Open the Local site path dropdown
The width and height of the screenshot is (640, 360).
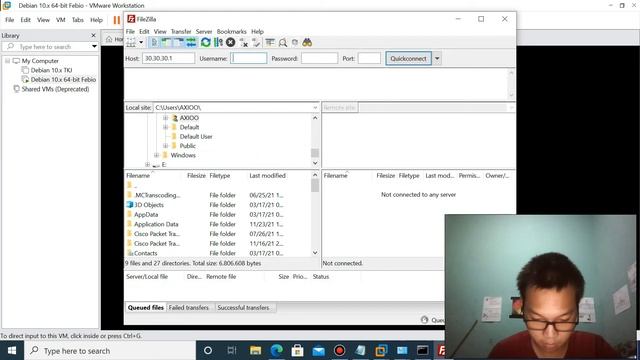tap(315, 107)
